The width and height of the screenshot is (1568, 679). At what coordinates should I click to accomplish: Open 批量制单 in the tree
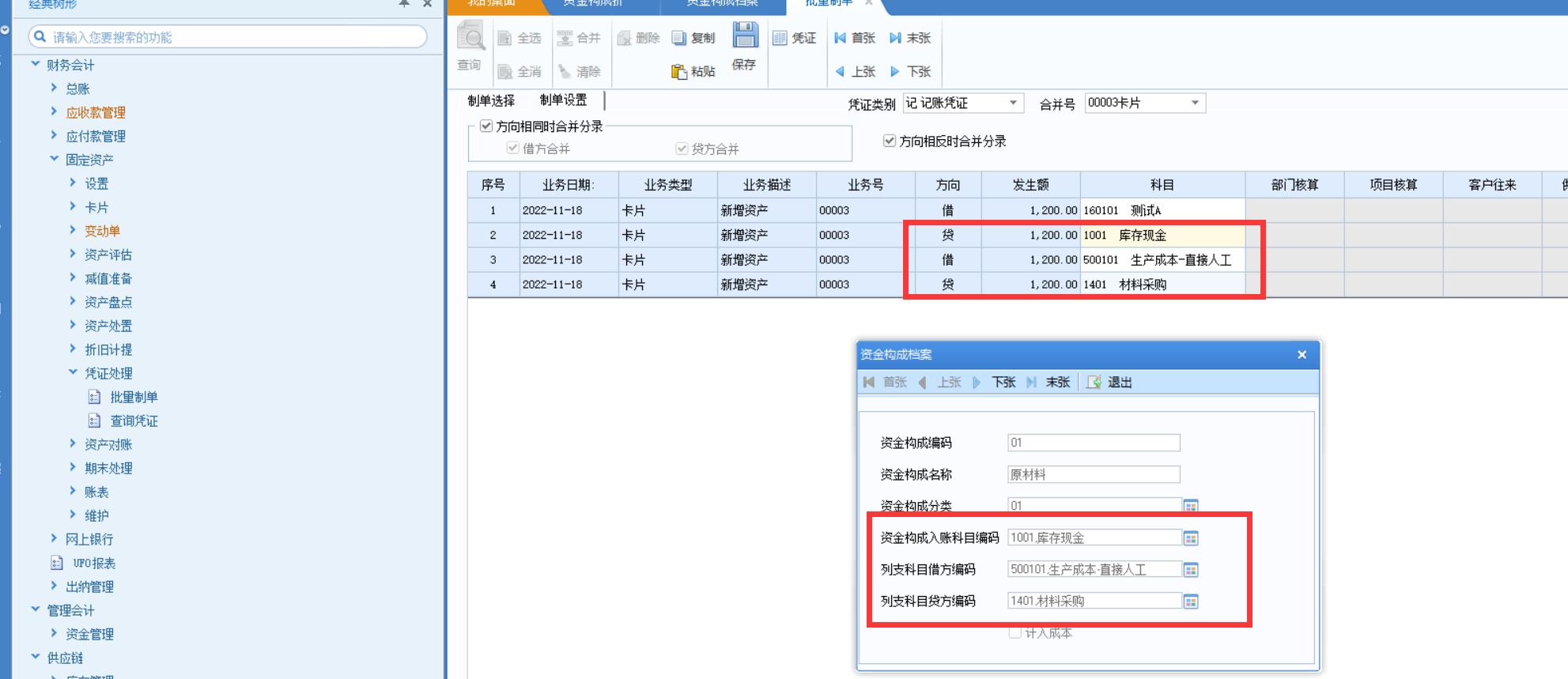coord(134,397)
